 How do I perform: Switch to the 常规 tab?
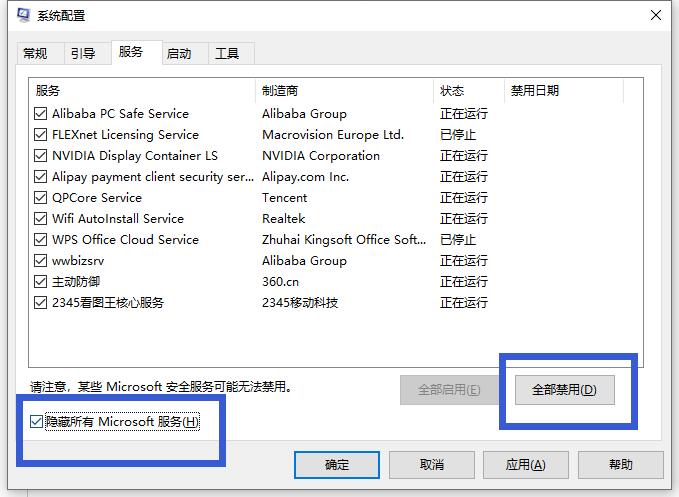point(35,54)
